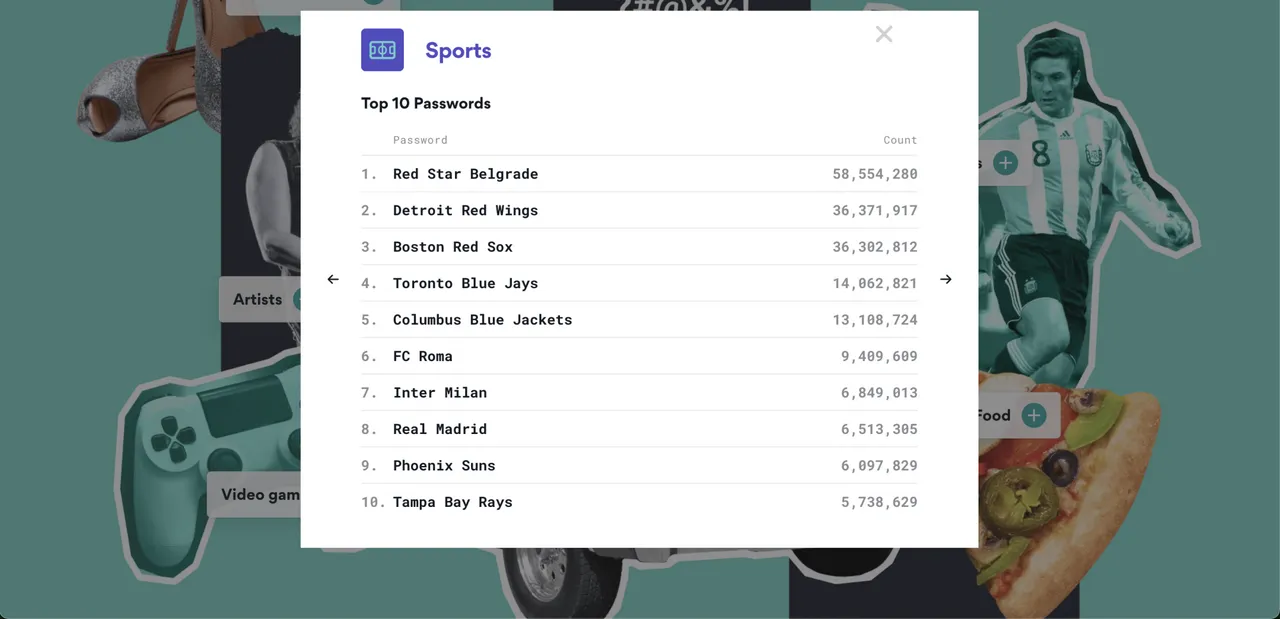Select the Inter Milan entry
Image resolution: width=1280 pixels, height=619 pixels.
click(x=639, y=393)
